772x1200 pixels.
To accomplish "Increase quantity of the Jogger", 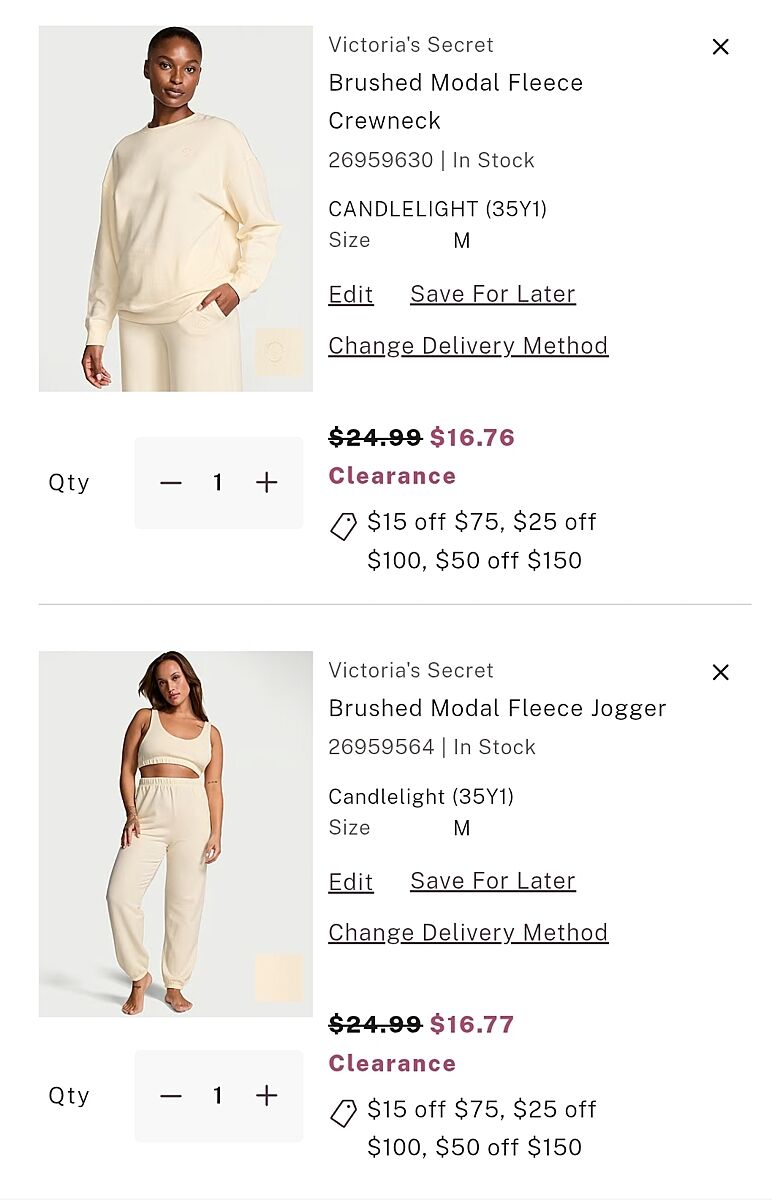I will (266, 1096).
